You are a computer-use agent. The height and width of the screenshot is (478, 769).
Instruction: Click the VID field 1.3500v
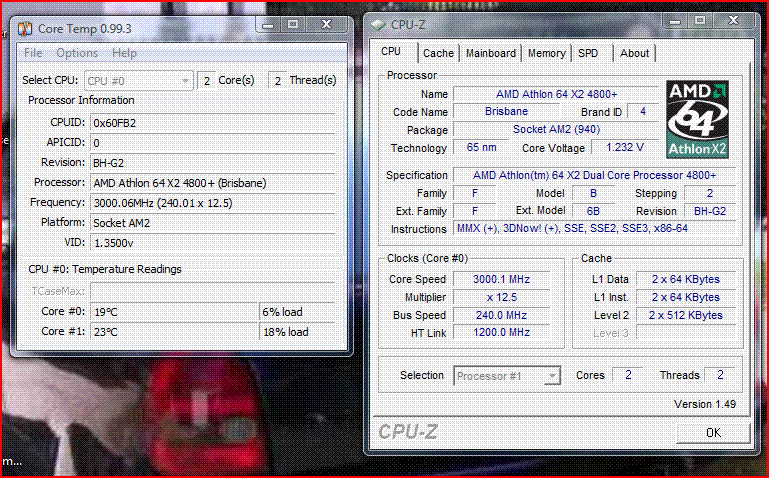point(213,243)
